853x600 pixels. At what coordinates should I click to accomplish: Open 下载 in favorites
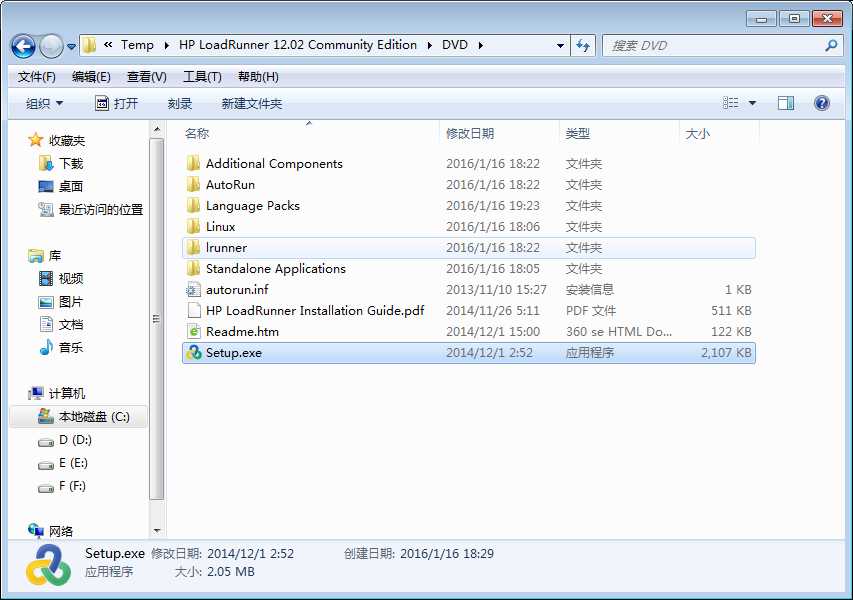click(61, 163)
